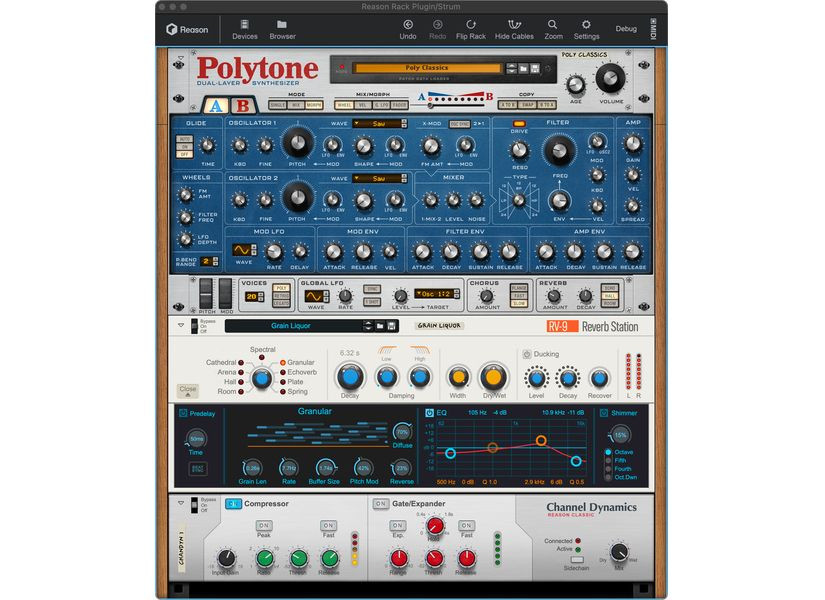Open the Oscillator 1 wave dropdown
Image resolution: width=825 pixels, height=600 pixels.
coord(379,124)
